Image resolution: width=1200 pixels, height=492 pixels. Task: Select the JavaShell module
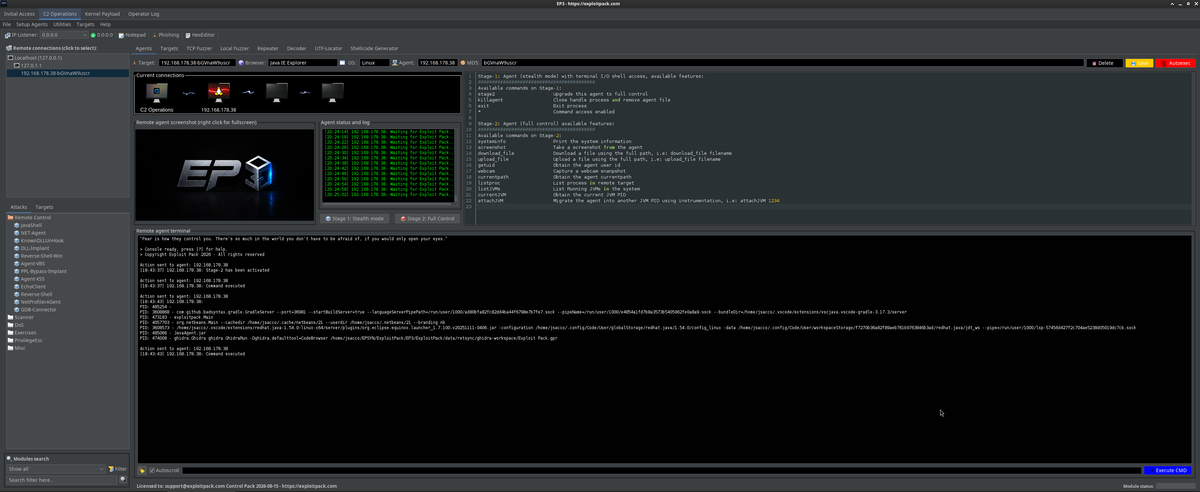click(30, 225)
